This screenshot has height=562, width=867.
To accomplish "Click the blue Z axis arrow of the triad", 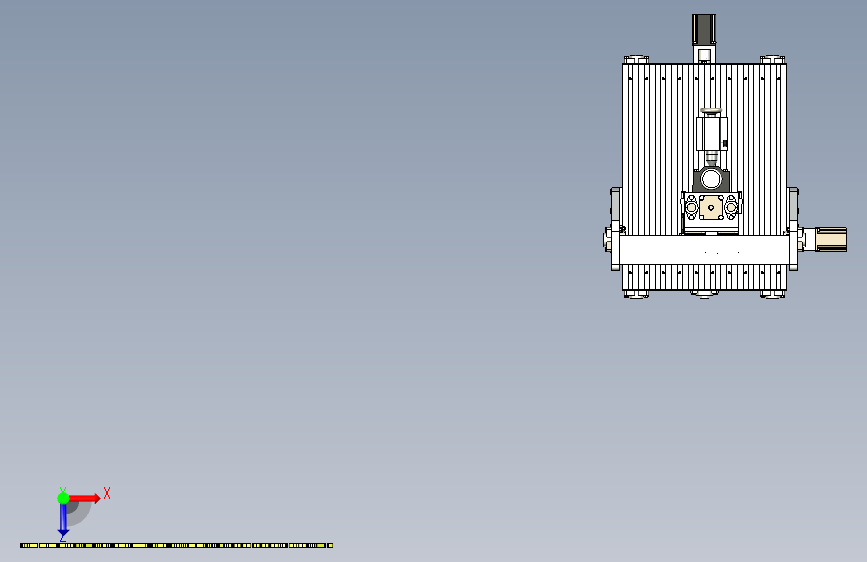I will point(63,520).
